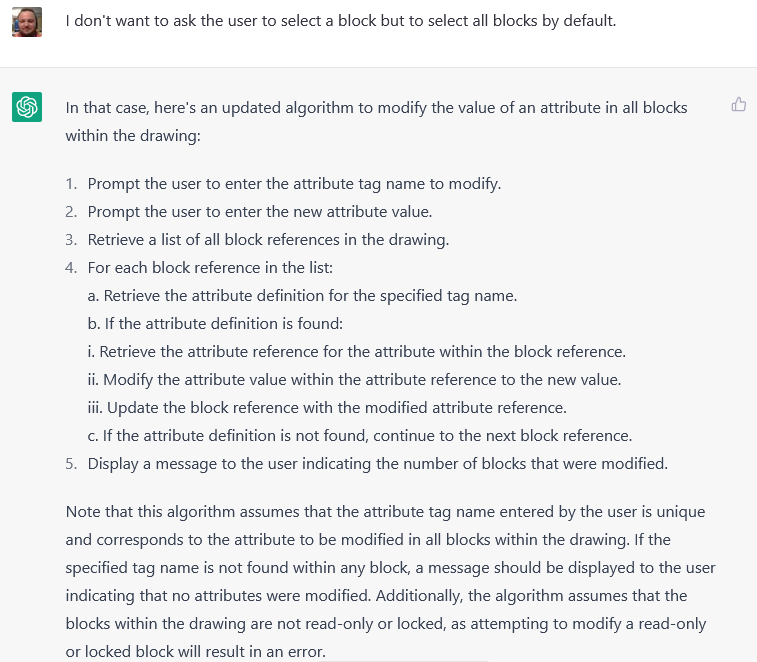This screenshot has height=662, width=757.
Task: Click step 2 'Prompt the user to enter the new attribute value'
Action: tap(260, 212)
